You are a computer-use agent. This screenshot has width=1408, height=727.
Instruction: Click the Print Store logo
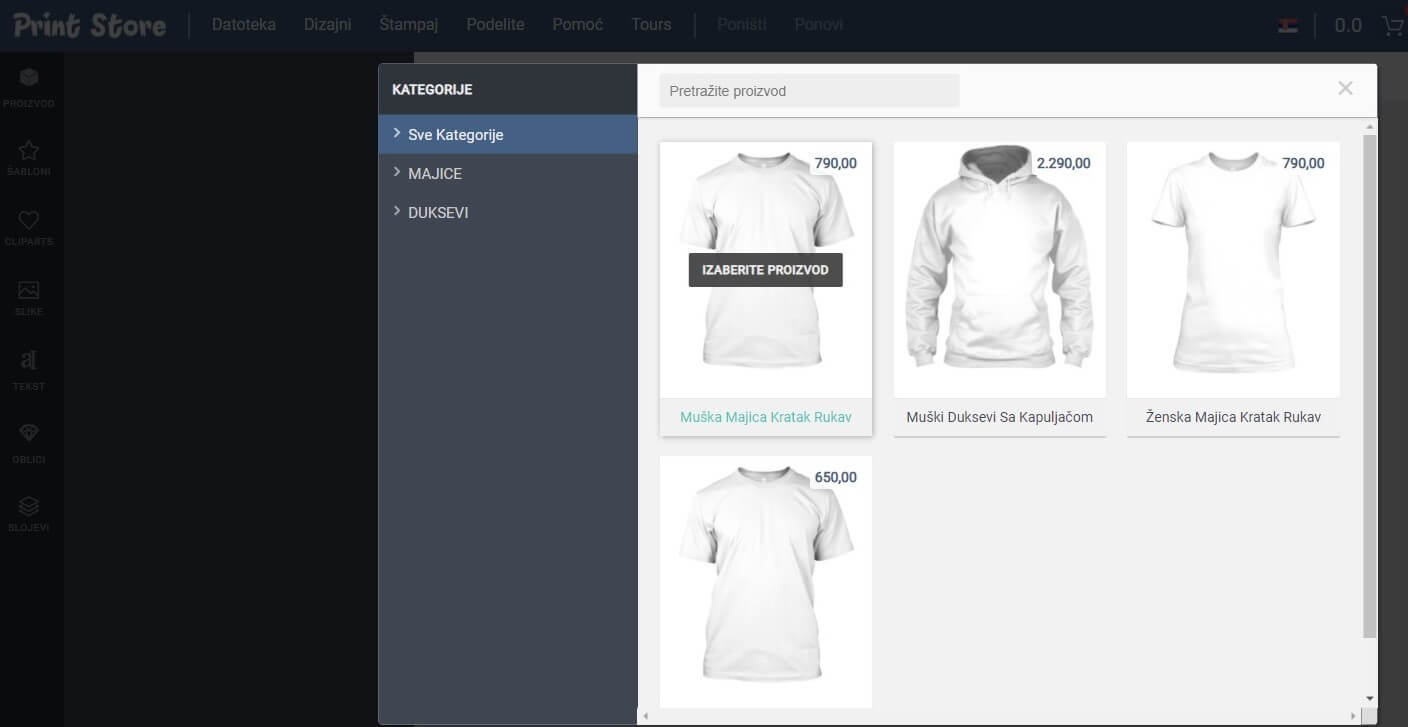click(x=90, y=25)
